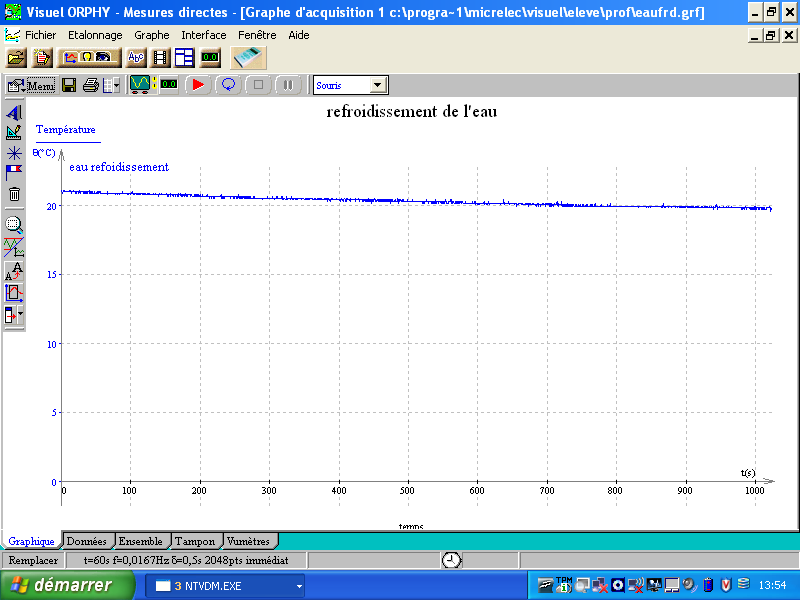Open the Graphe menu
Screen dimensions: 800x600
(152, 35)
